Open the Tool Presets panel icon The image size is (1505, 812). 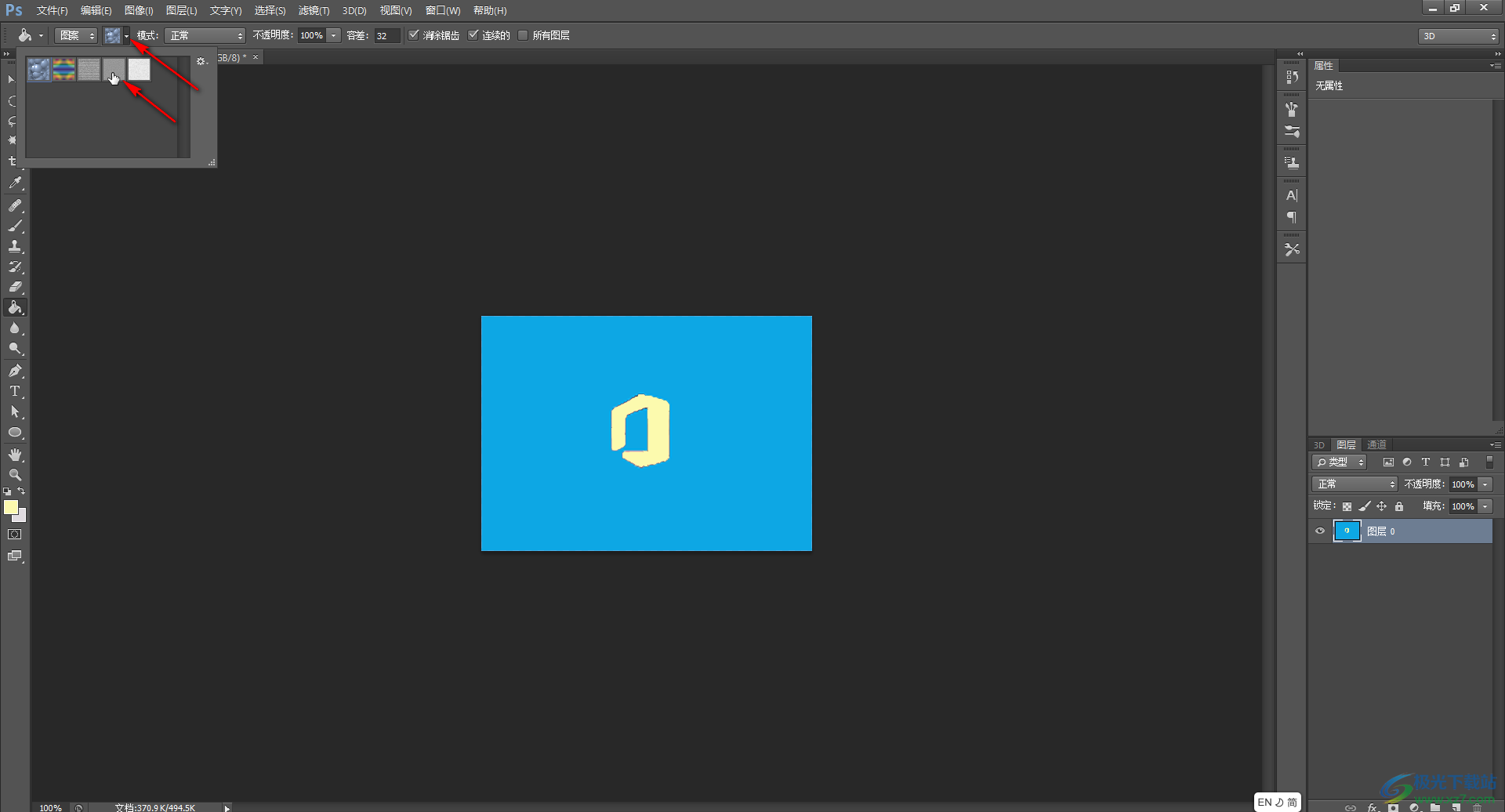click(1292, 249)
